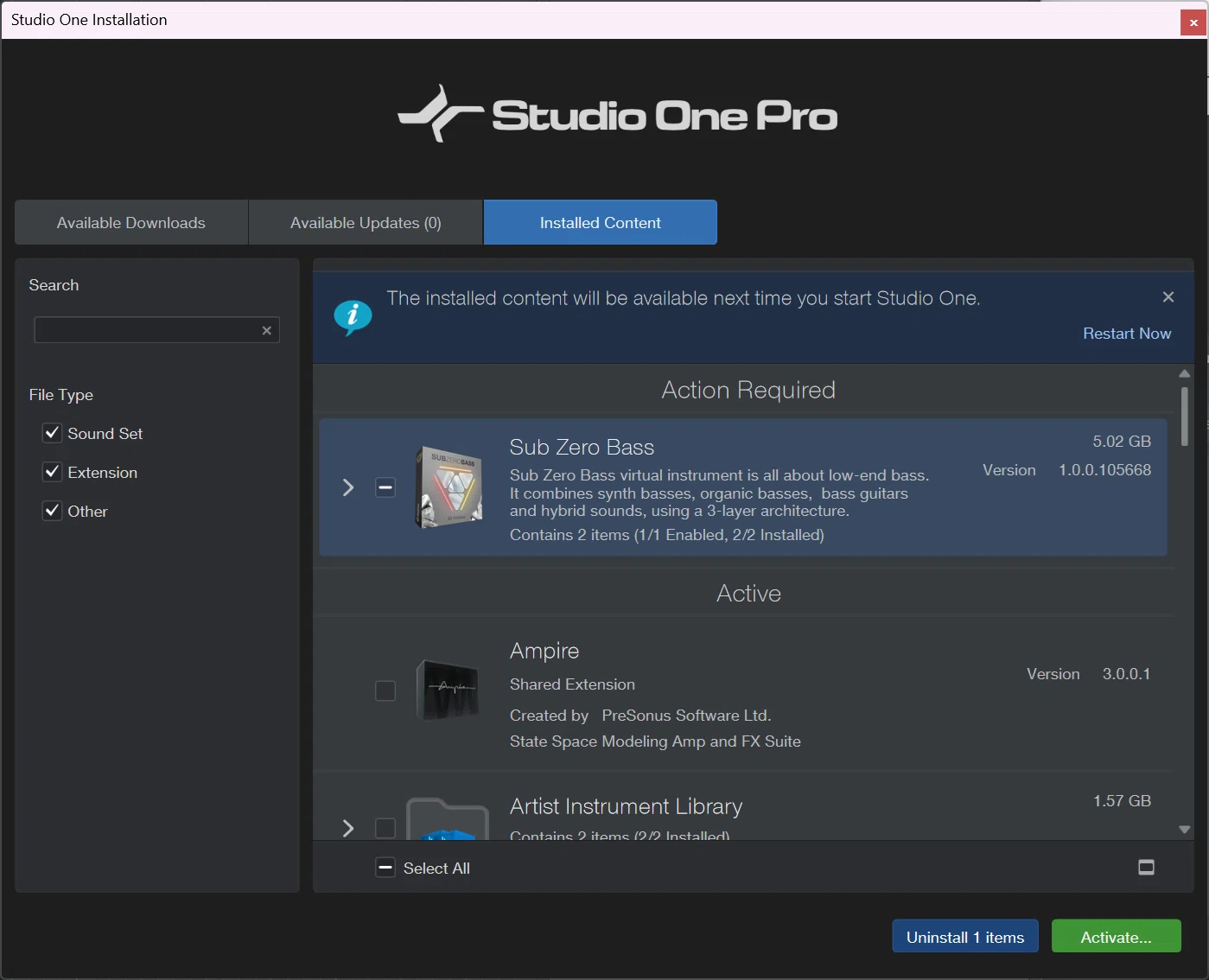Switch to Available Updates (0) tab
This screenshot has width=1209, height=980.
pyautogui.click(x=366, y=223)
